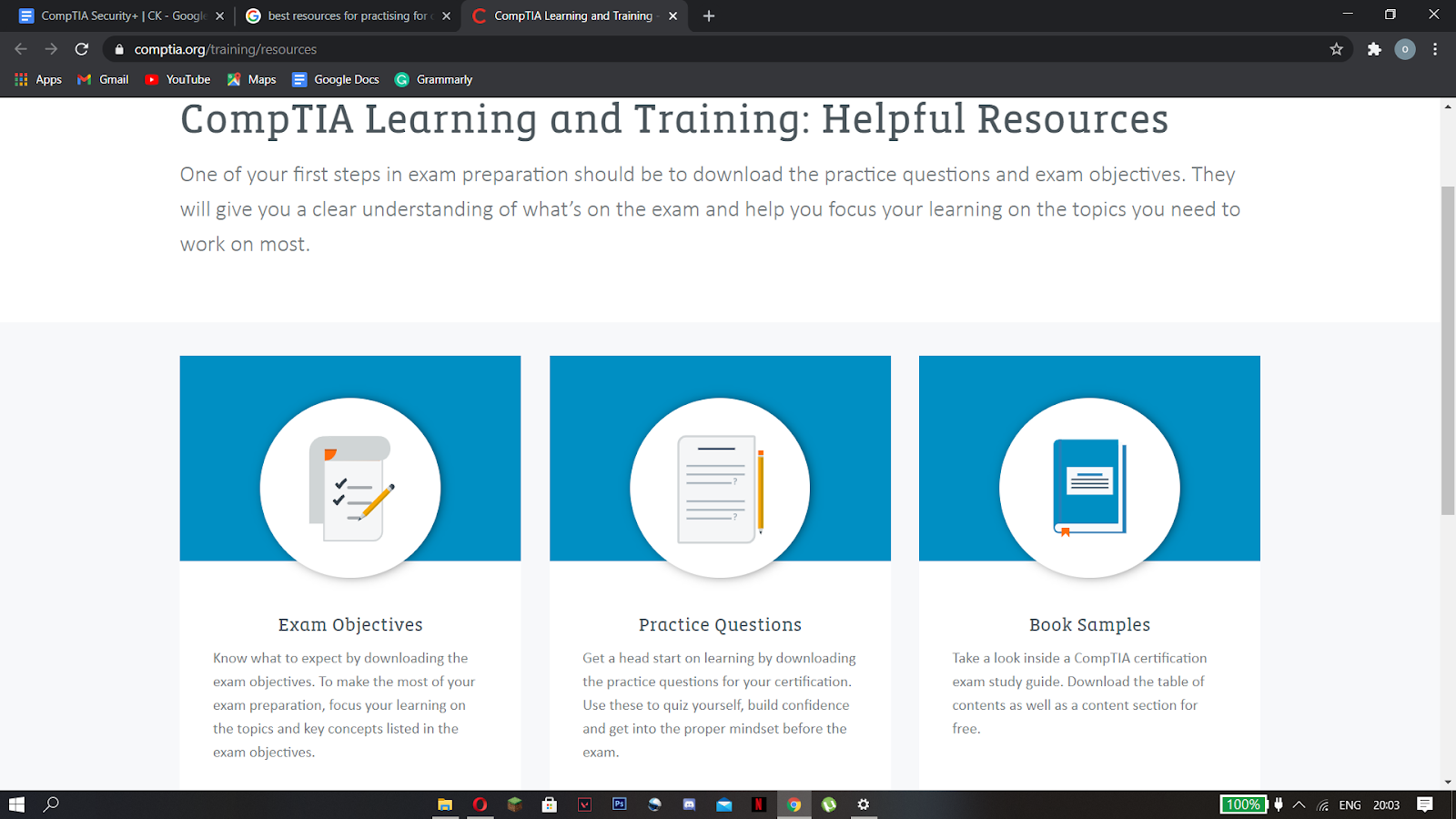Click the power plug icon in the tray
Screen dimensions: 1456x819
click(x=1279, y=804)
